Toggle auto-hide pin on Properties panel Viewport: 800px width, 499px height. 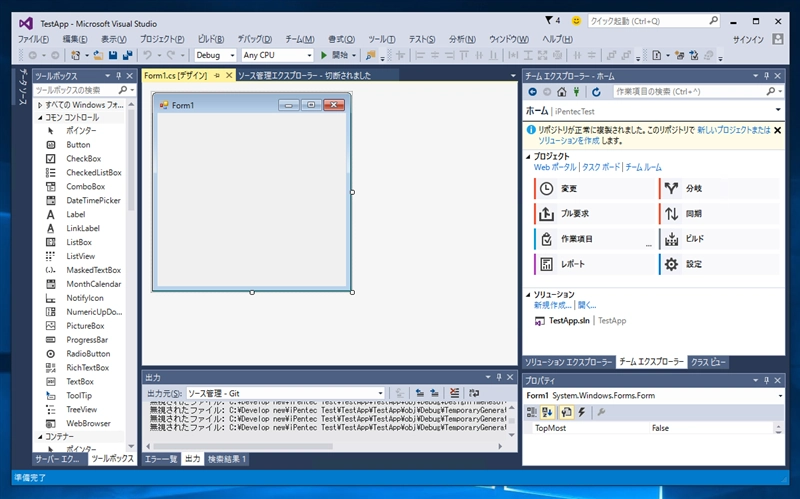[x=766, y=380]
